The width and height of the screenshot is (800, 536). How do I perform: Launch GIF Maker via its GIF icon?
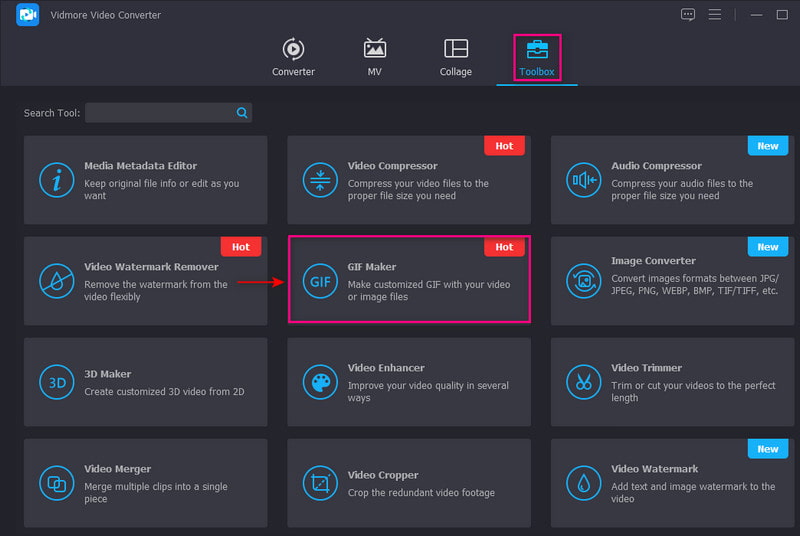[320, 281]
